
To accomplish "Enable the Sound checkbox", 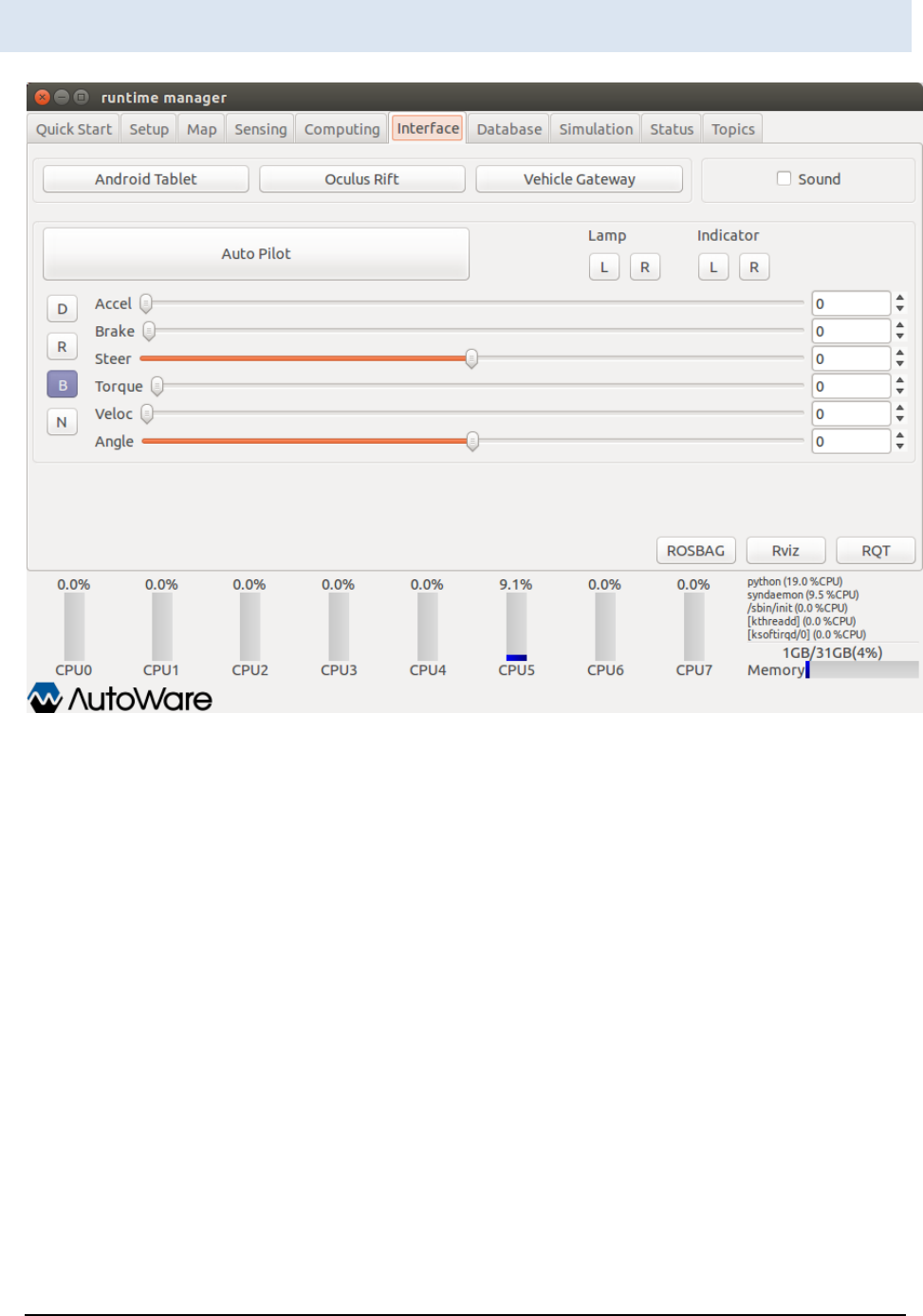I will [784, 178].
